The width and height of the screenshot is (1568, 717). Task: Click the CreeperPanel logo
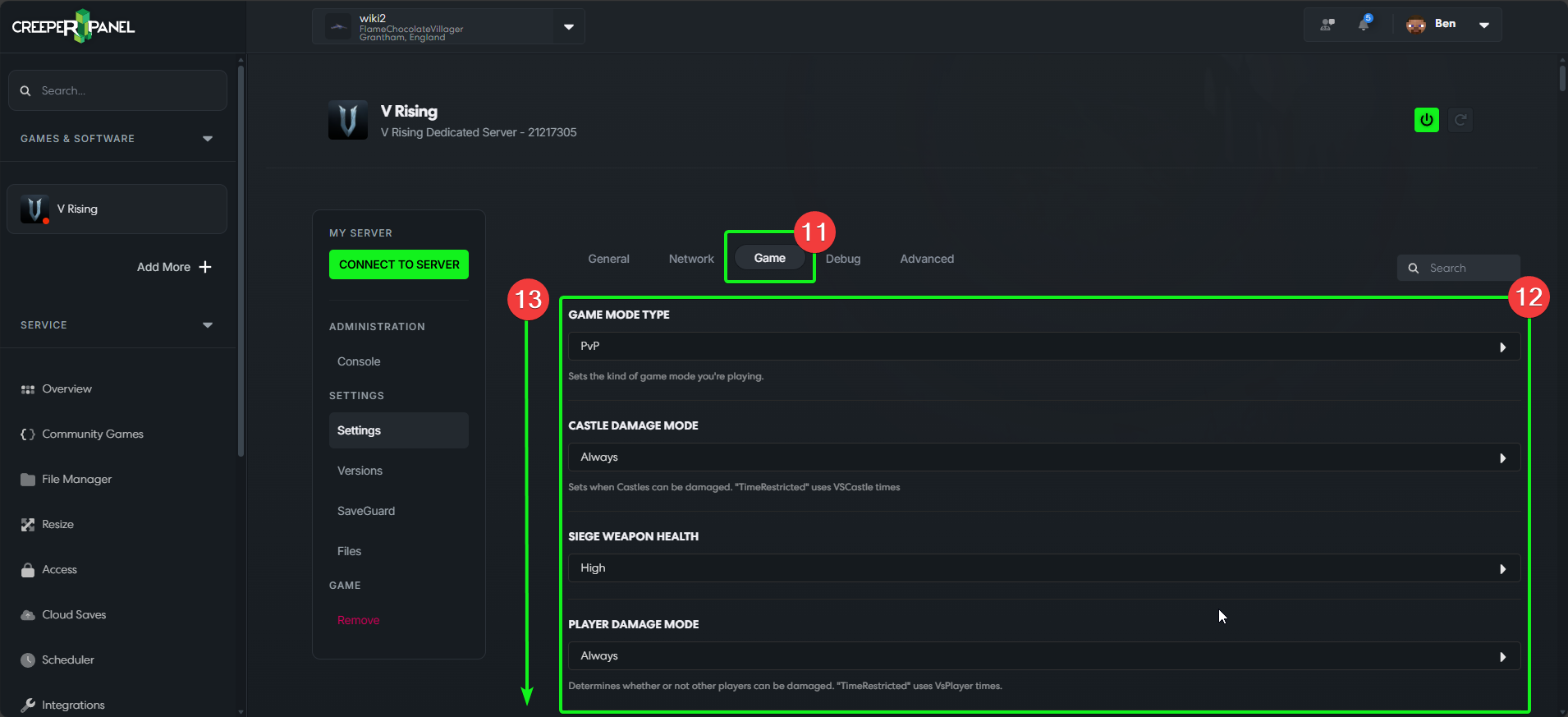pos(73,26)
